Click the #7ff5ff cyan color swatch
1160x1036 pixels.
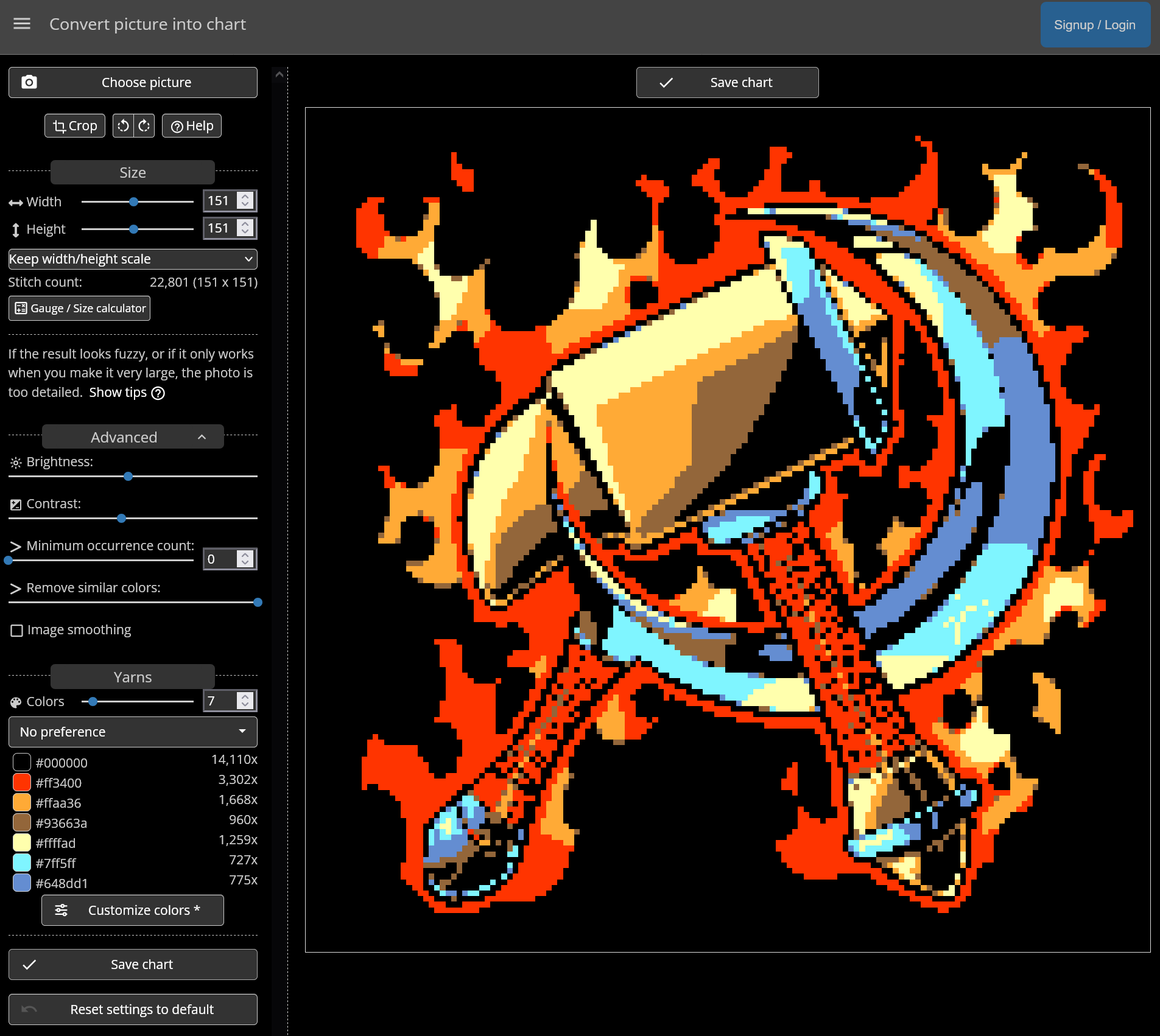[x=22, y=863]
